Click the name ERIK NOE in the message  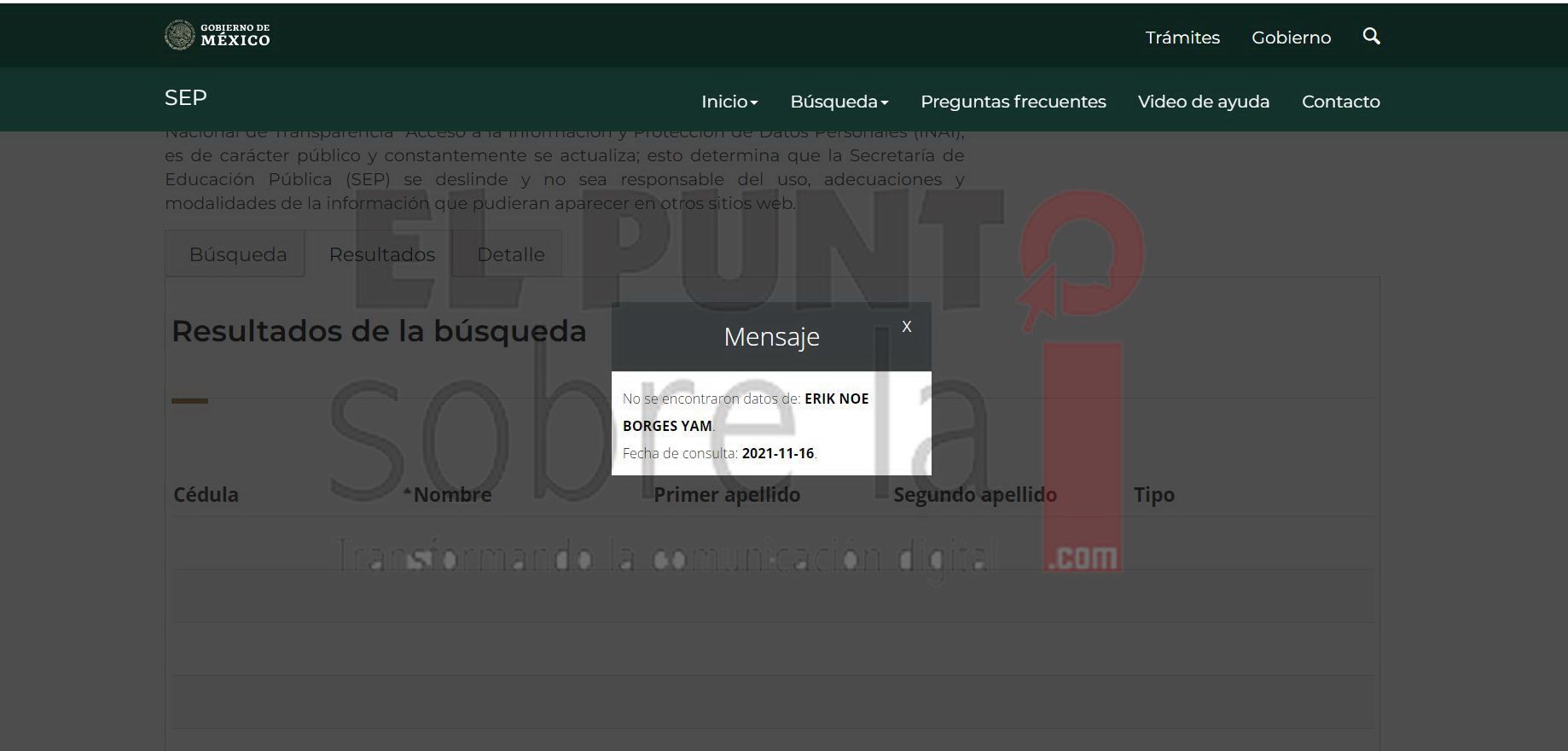coord(837,399)
